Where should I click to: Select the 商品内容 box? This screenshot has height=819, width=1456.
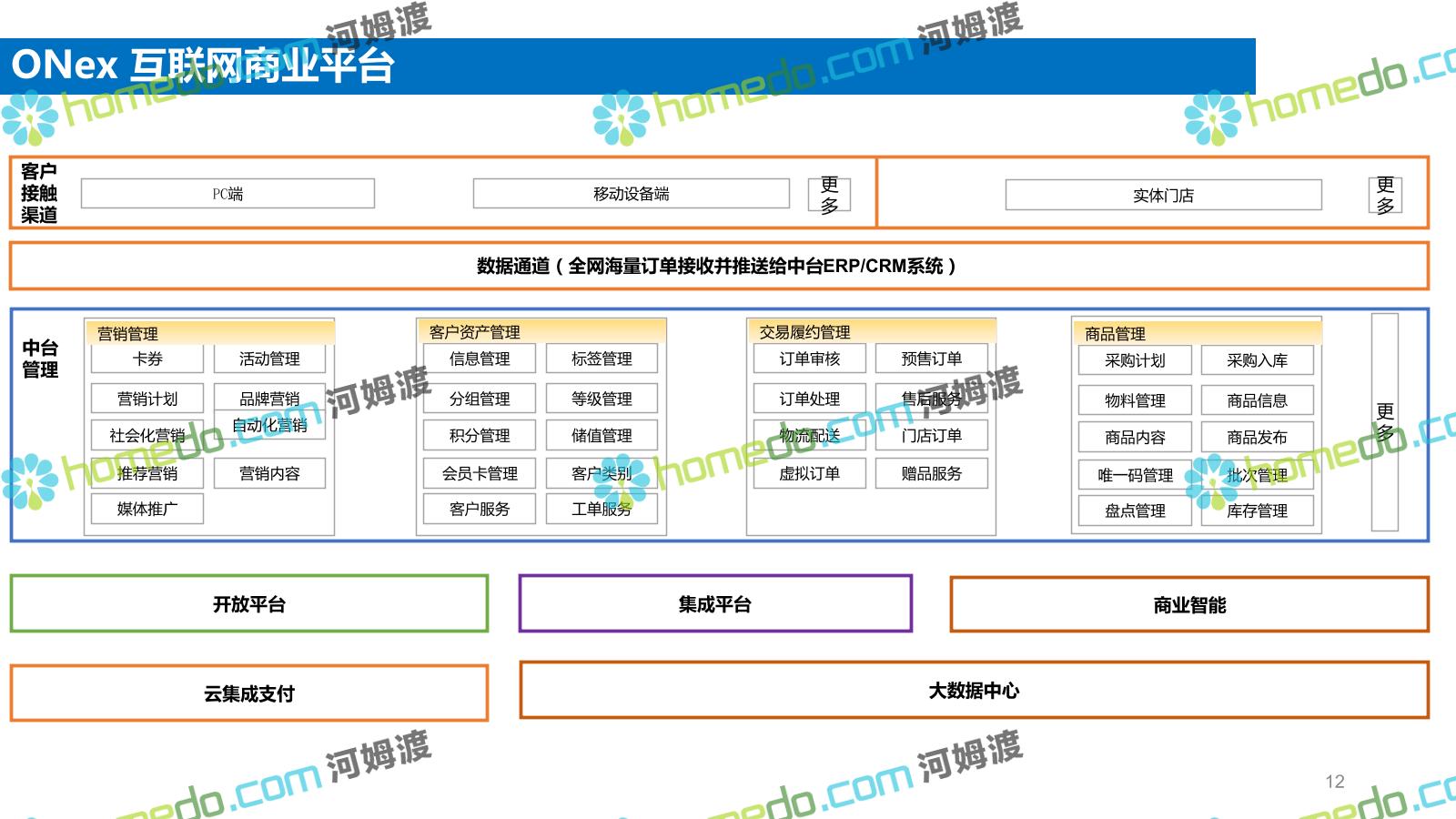[x=1135, y=437]
